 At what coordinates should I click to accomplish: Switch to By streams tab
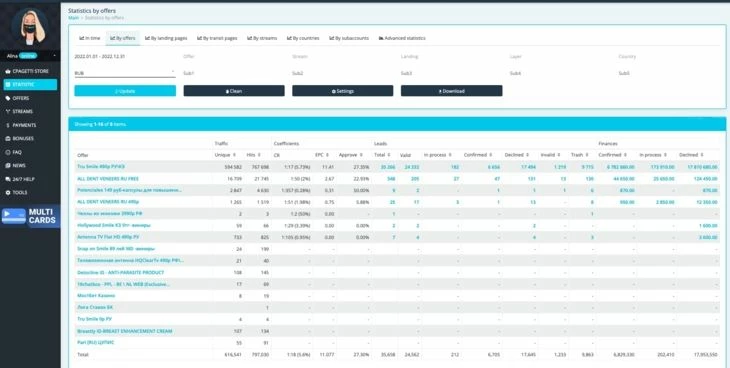pyautogui.click(x=262, y=38)
